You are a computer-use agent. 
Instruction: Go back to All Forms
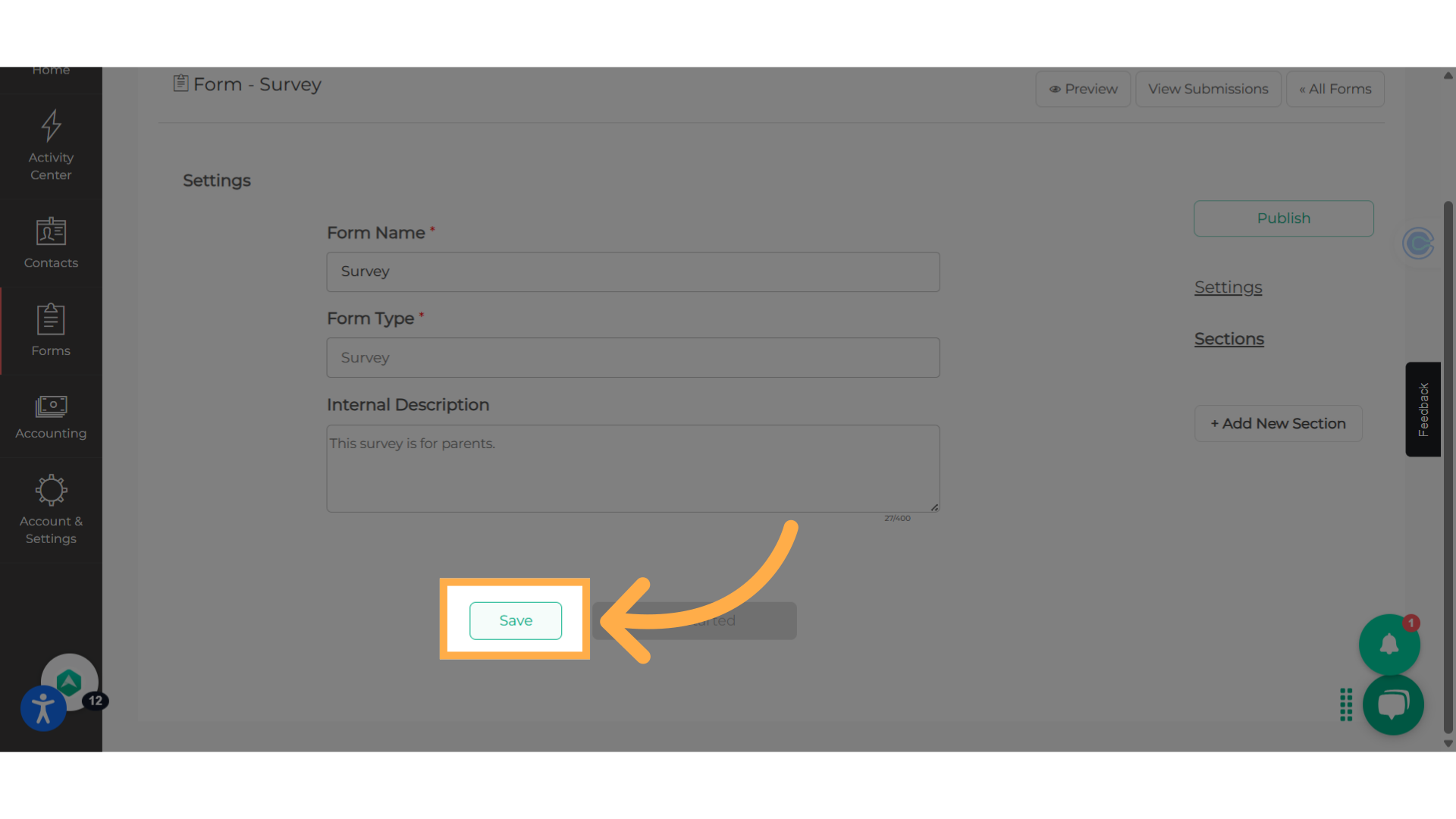click(1335, 89)
